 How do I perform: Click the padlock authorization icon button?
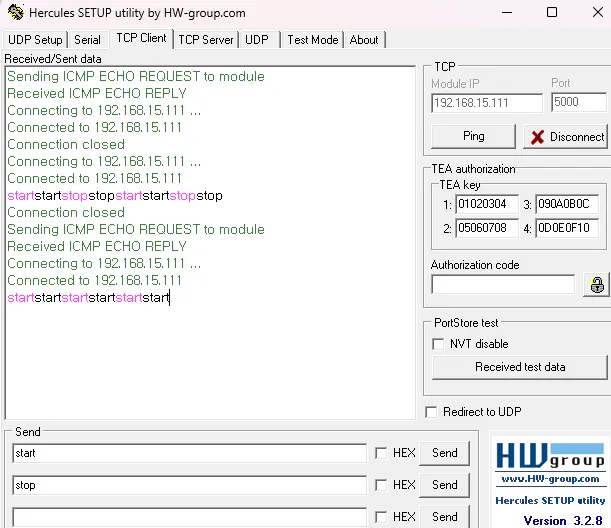(597, 284)
